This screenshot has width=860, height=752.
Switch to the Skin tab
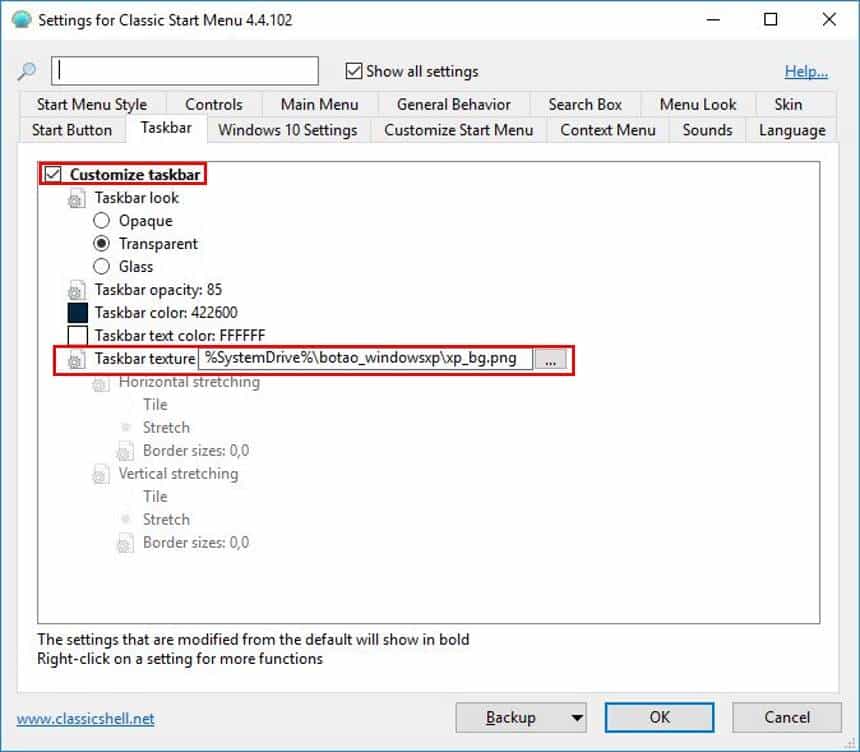(788, 104)
